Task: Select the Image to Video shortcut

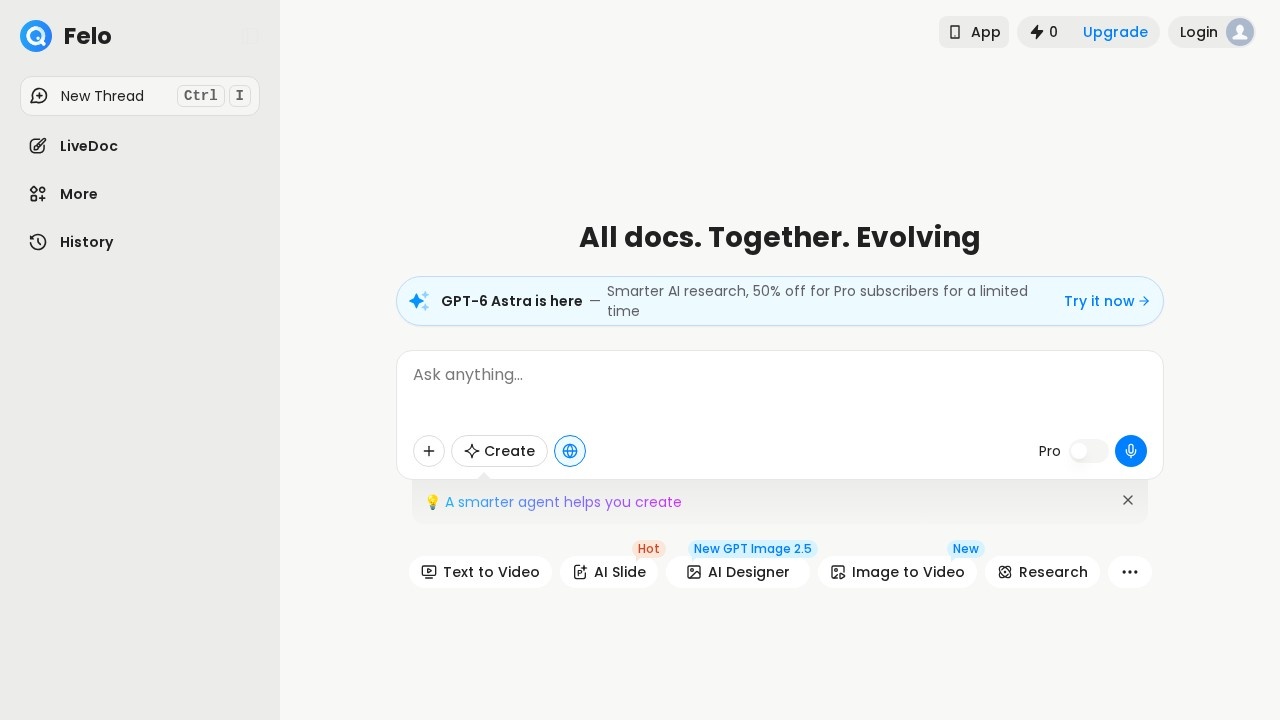Action: point(897,572)
